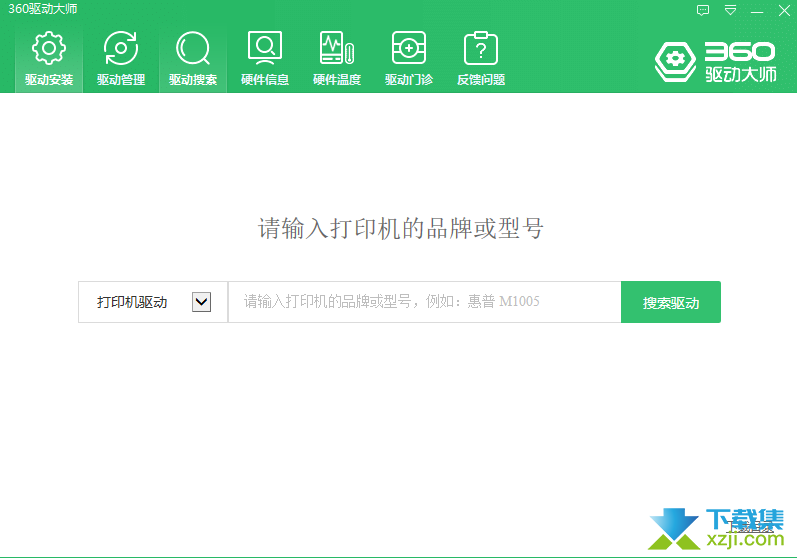Viewport: 797px width, 559px height.
Task: Click the feedback chat bubble icon in title bar
Action: [703, 10]
